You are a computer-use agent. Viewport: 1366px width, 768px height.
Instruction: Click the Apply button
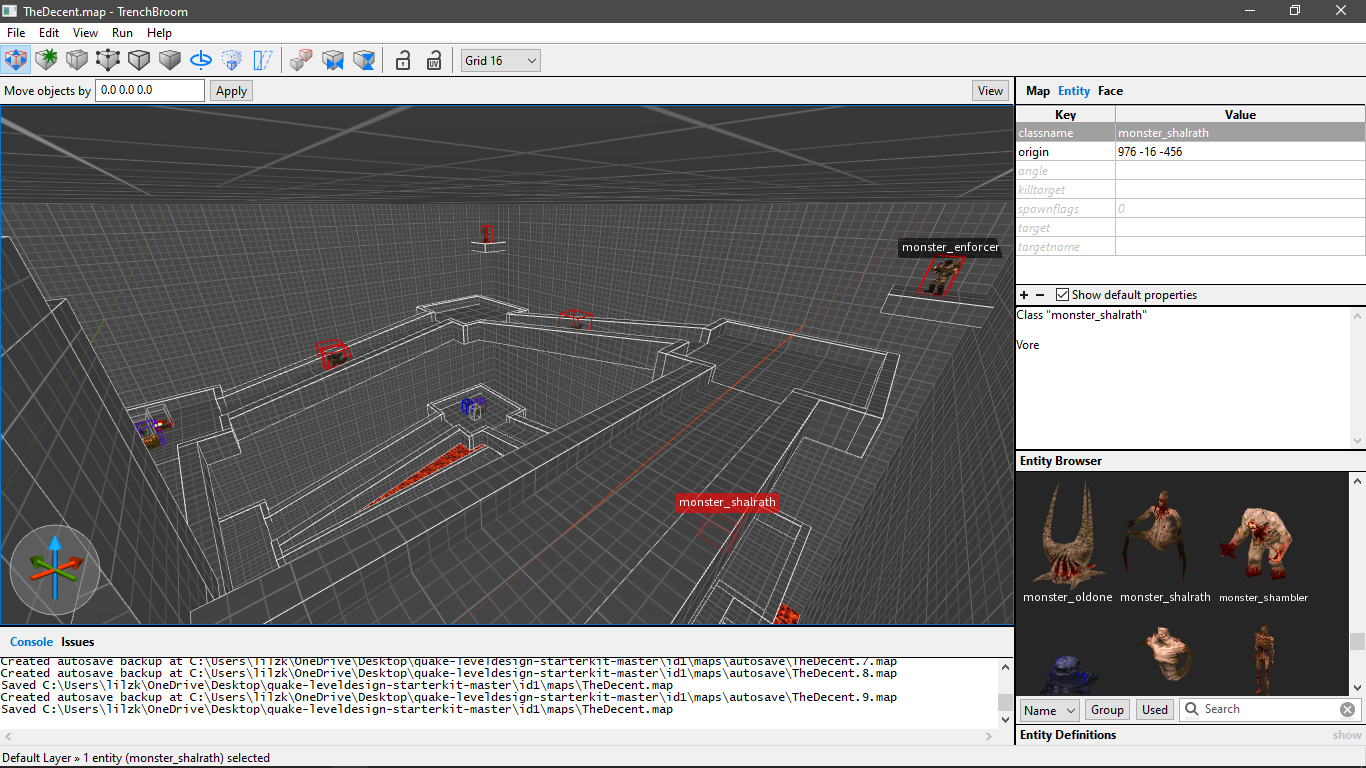(x=231, y=91)
